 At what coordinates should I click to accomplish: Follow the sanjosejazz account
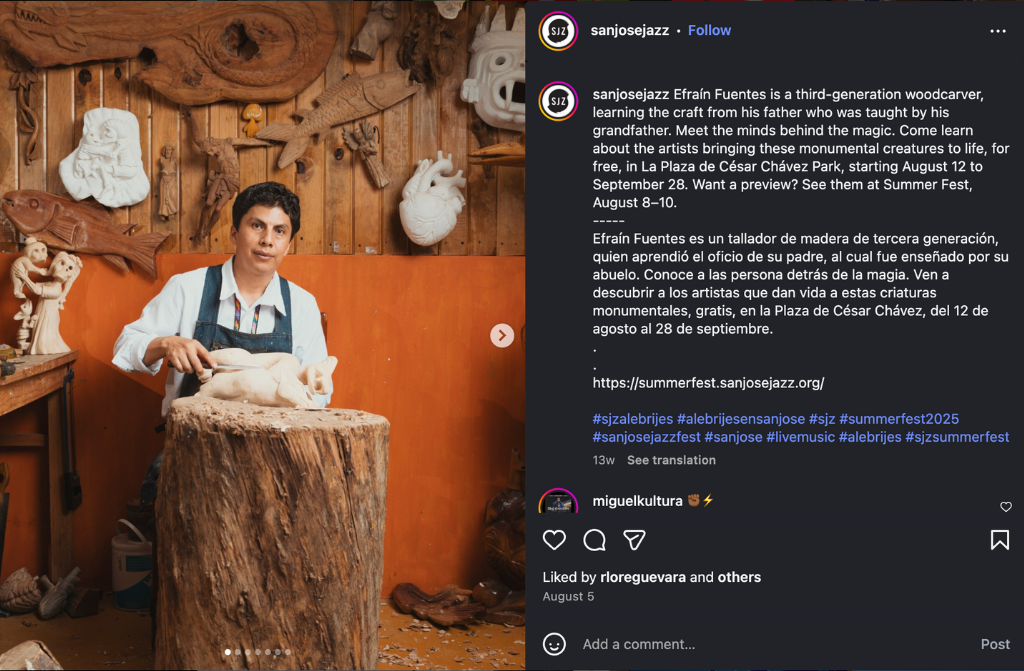pos(709,31)
